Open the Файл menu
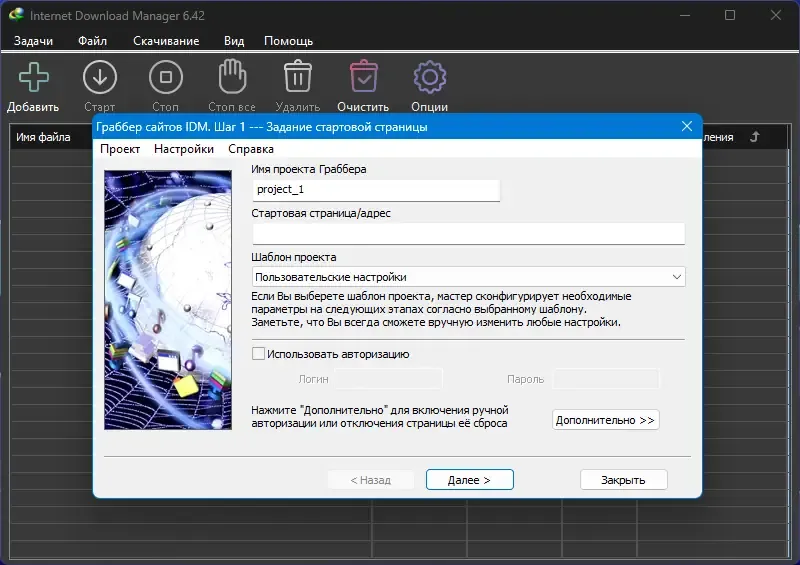The width and height of the screenshot is (800, 565). [92, 41]
